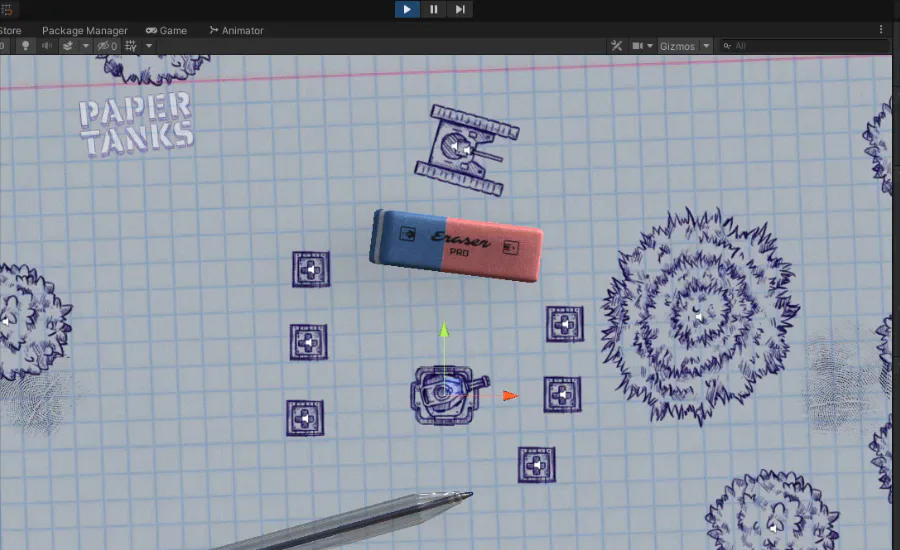Open the Gizmos dropdown arrow
Viewport: 900px width, 550px height.
tap(706, 46)
